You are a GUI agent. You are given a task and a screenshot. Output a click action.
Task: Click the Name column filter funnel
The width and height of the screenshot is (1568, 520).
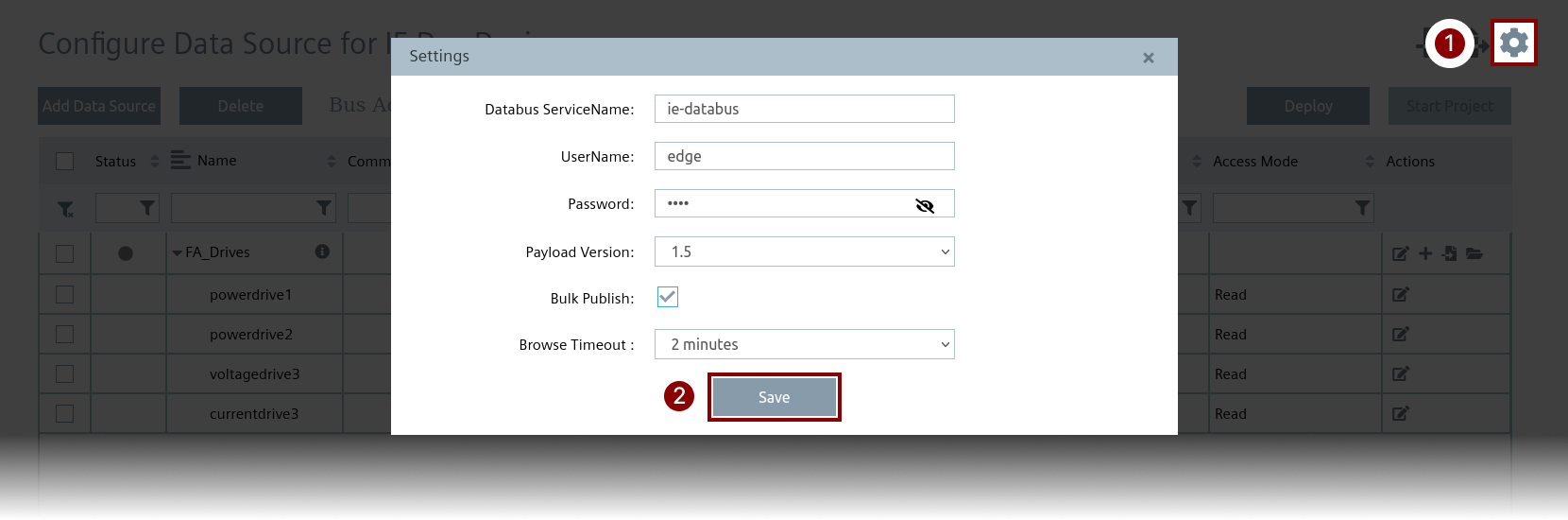pos(324,208)
